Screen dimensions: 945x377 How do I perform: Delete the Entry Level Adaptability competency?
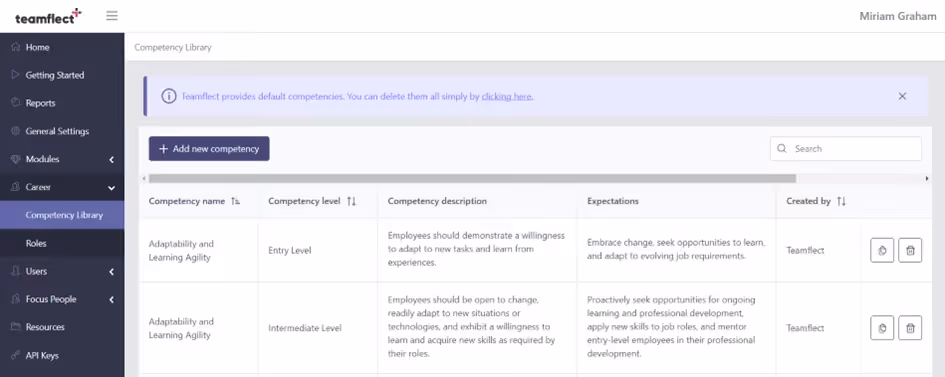point(910,251)
